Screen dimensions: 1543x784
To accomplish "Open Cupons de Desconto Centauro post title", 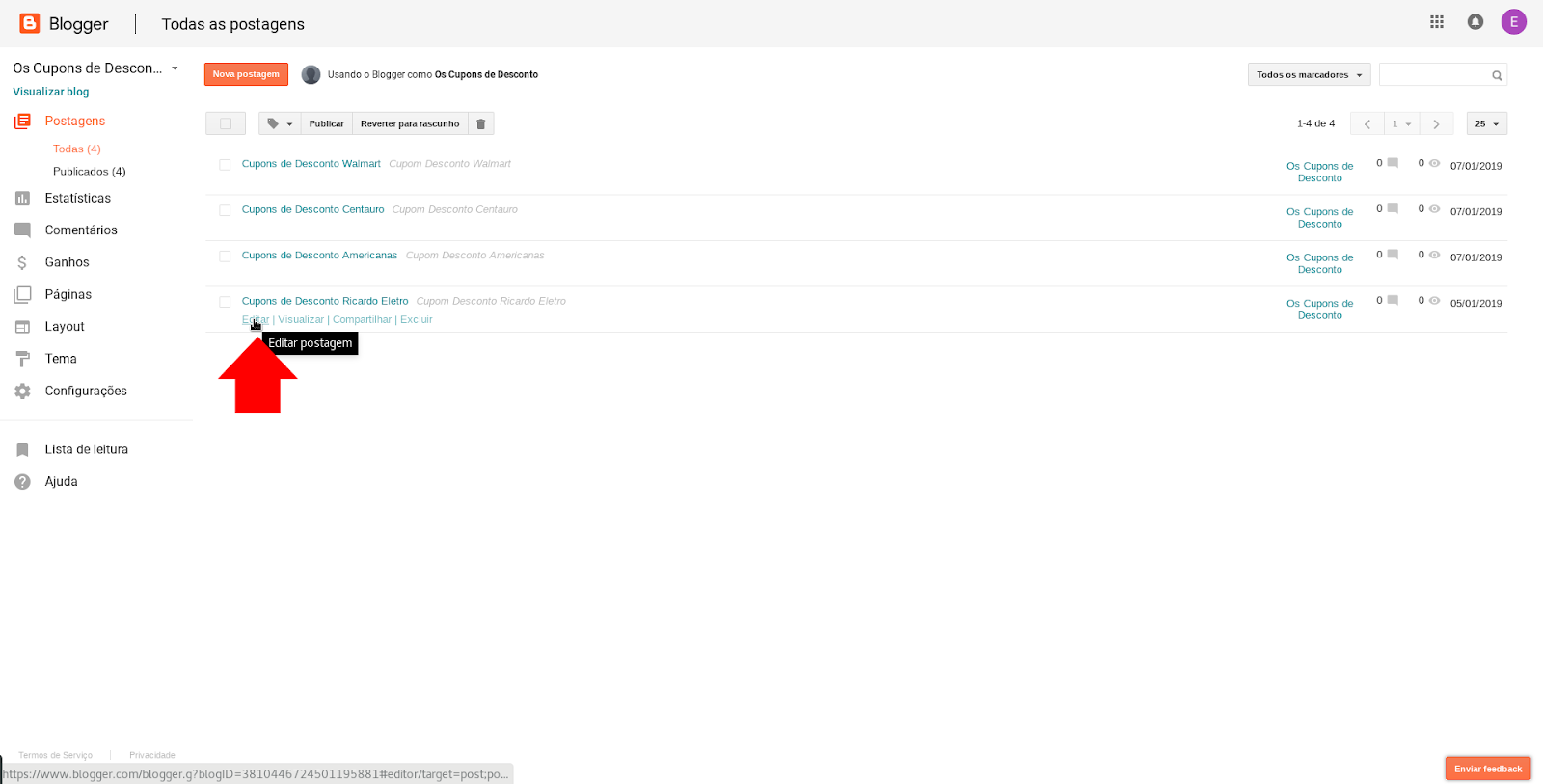I will click(x=313, y=209).
